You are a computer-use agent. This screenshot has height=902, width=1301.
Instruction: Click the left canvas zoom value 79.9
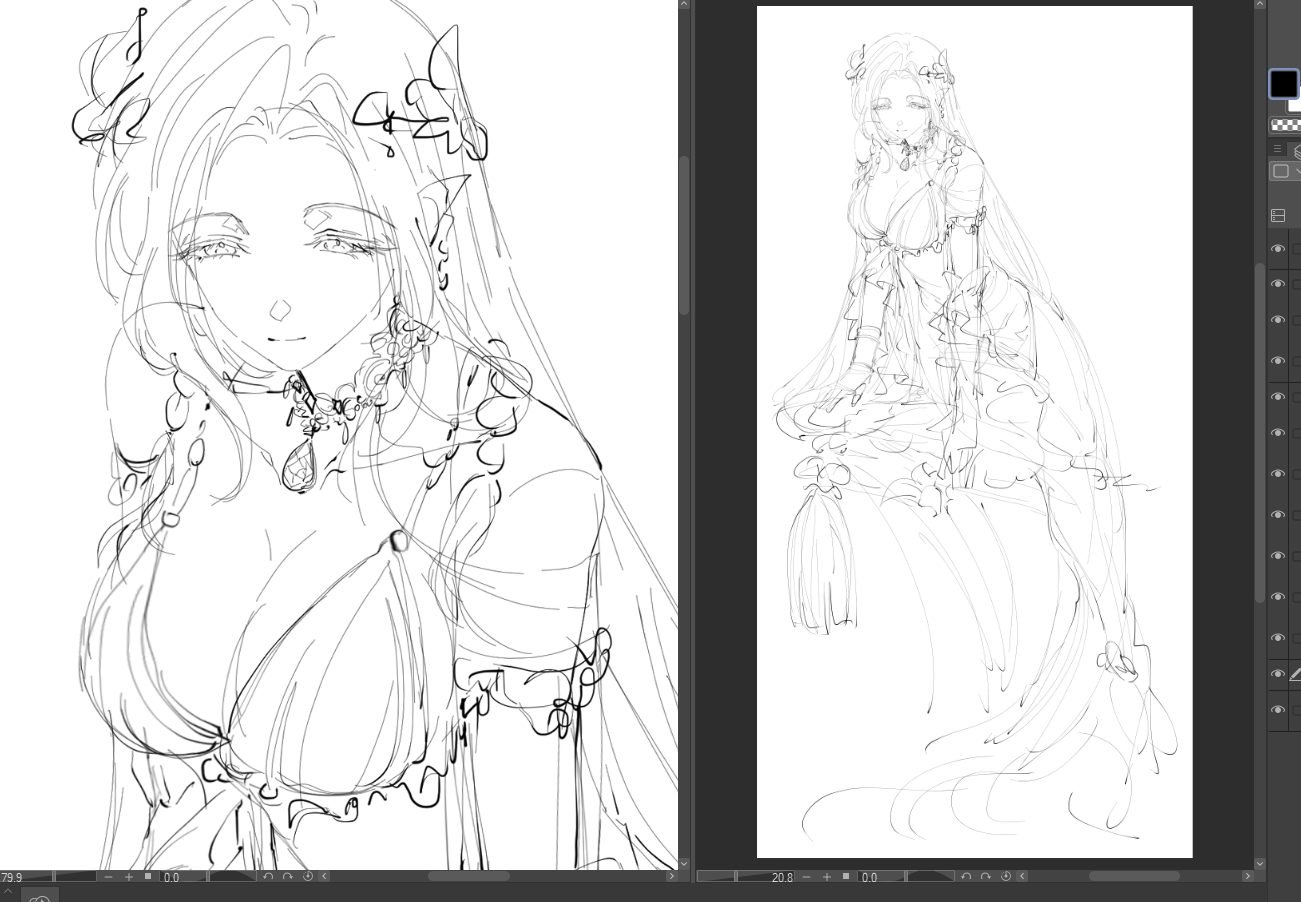[x=12, y=877]
